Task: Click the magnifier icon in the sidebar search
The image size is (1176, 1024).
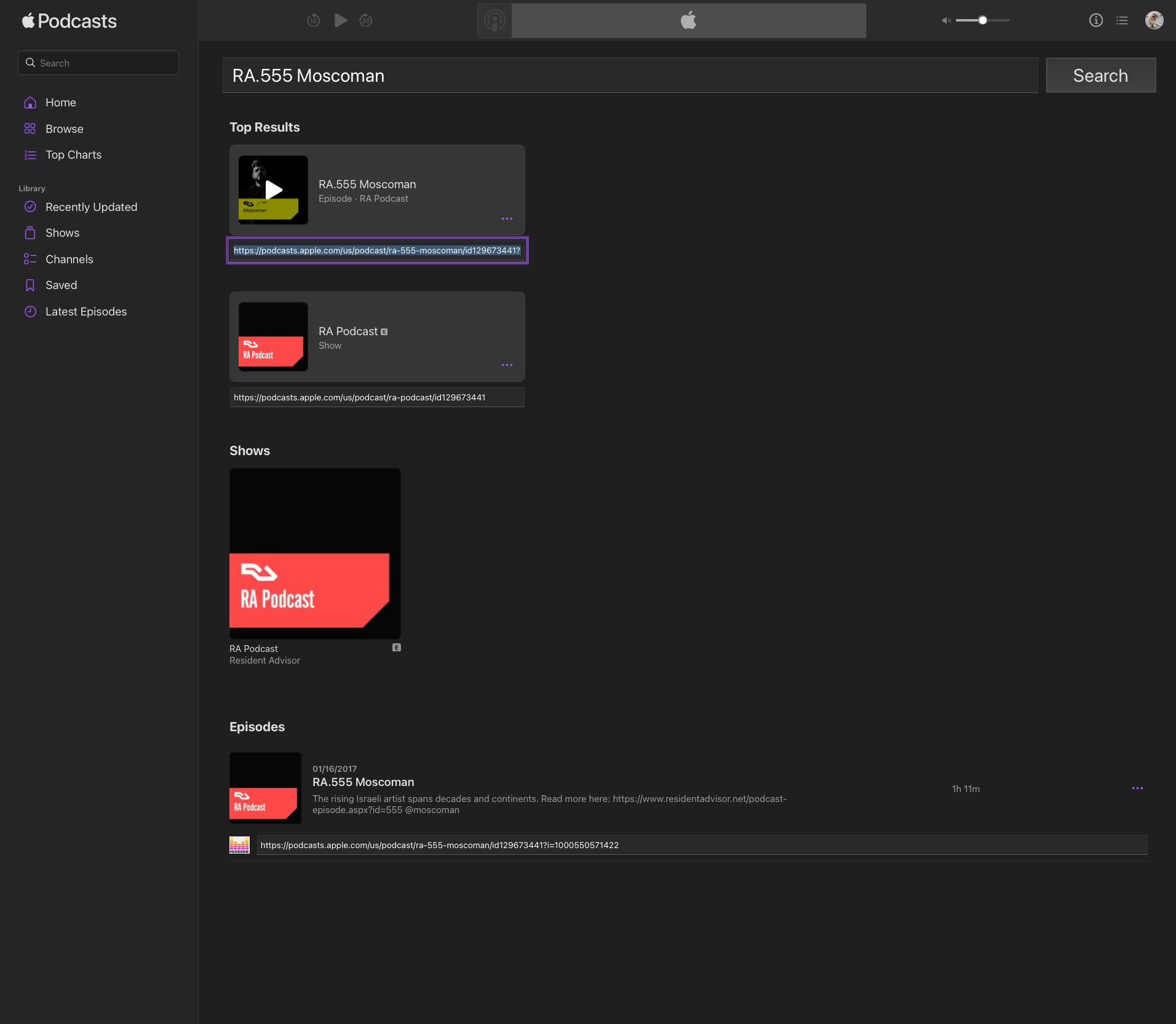Action: pyautogui.click(x=30, y=63)
